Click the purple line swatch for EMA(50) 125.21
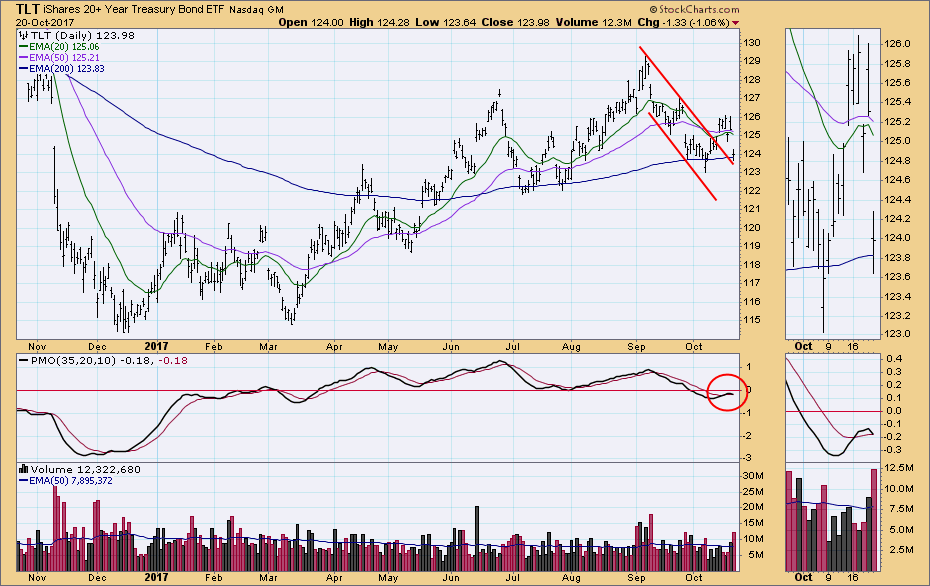930x586 pixels. pyautogui.click(x=24, y=58)
